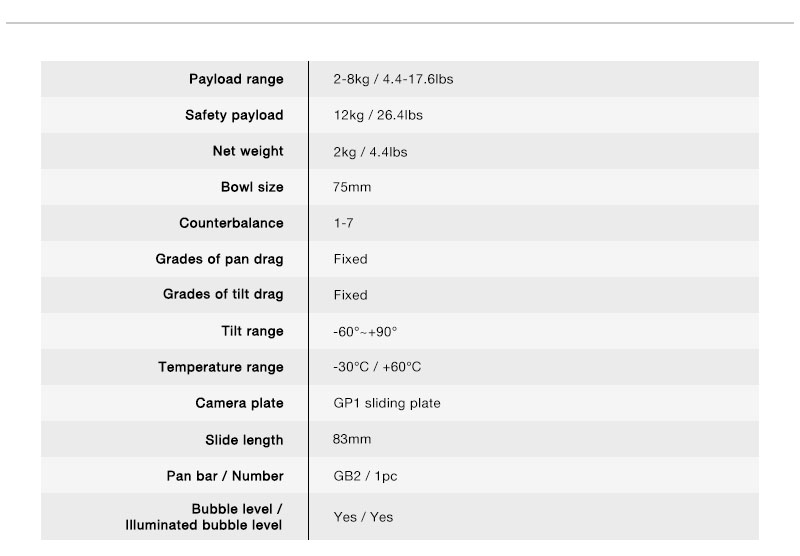The image size is (800, 556).
Task: Click the Yes / Yes bubble level value
Action: pos(363,517)
